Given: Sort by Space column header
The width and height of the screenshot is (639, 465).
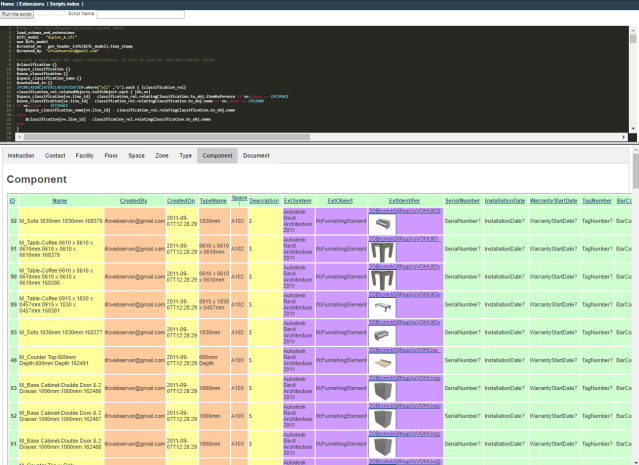Looking at the screenshot, I should (x=239, y=198).
